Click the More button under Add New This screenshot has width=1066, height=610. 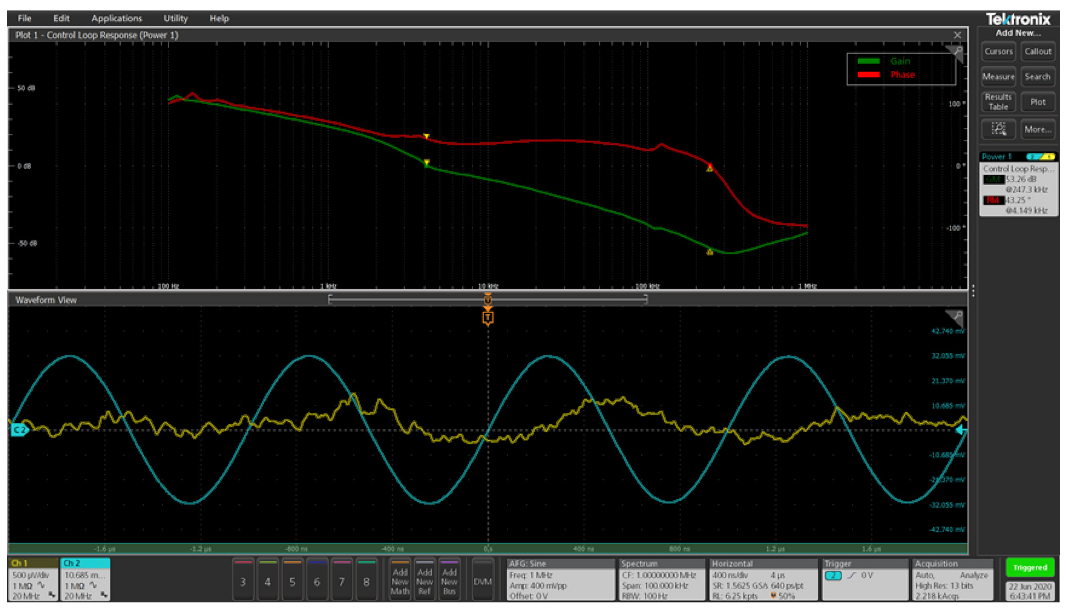click(x=1037, y=129)
